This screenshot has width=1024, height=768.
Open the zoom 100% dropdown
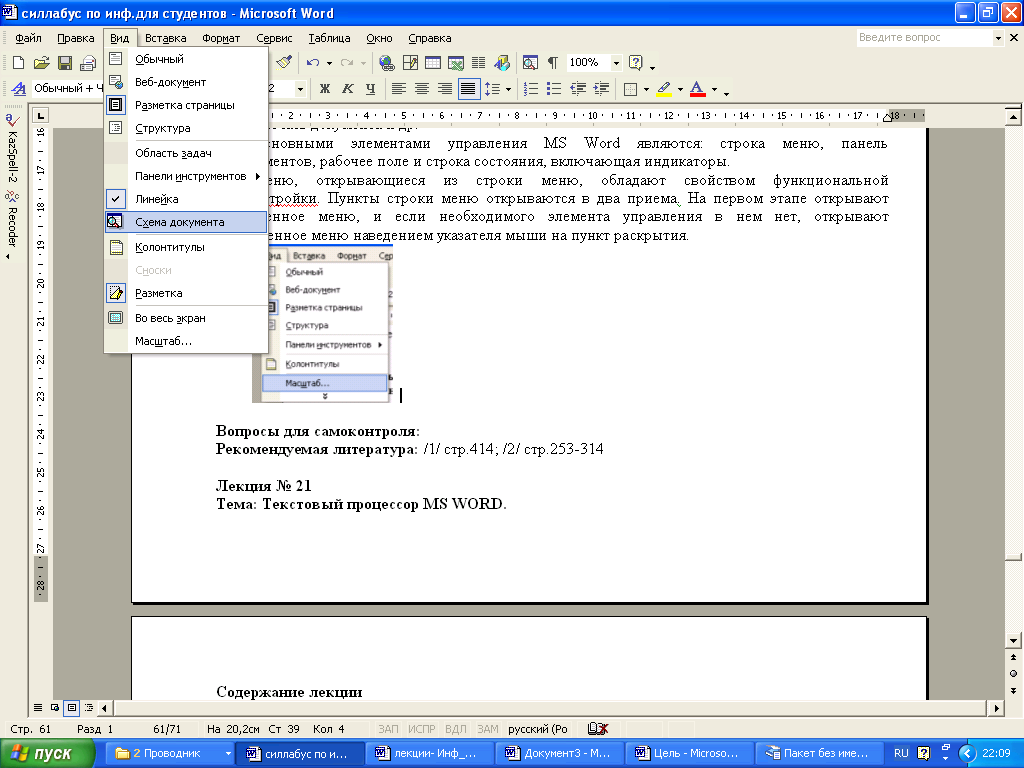point(615,63)
